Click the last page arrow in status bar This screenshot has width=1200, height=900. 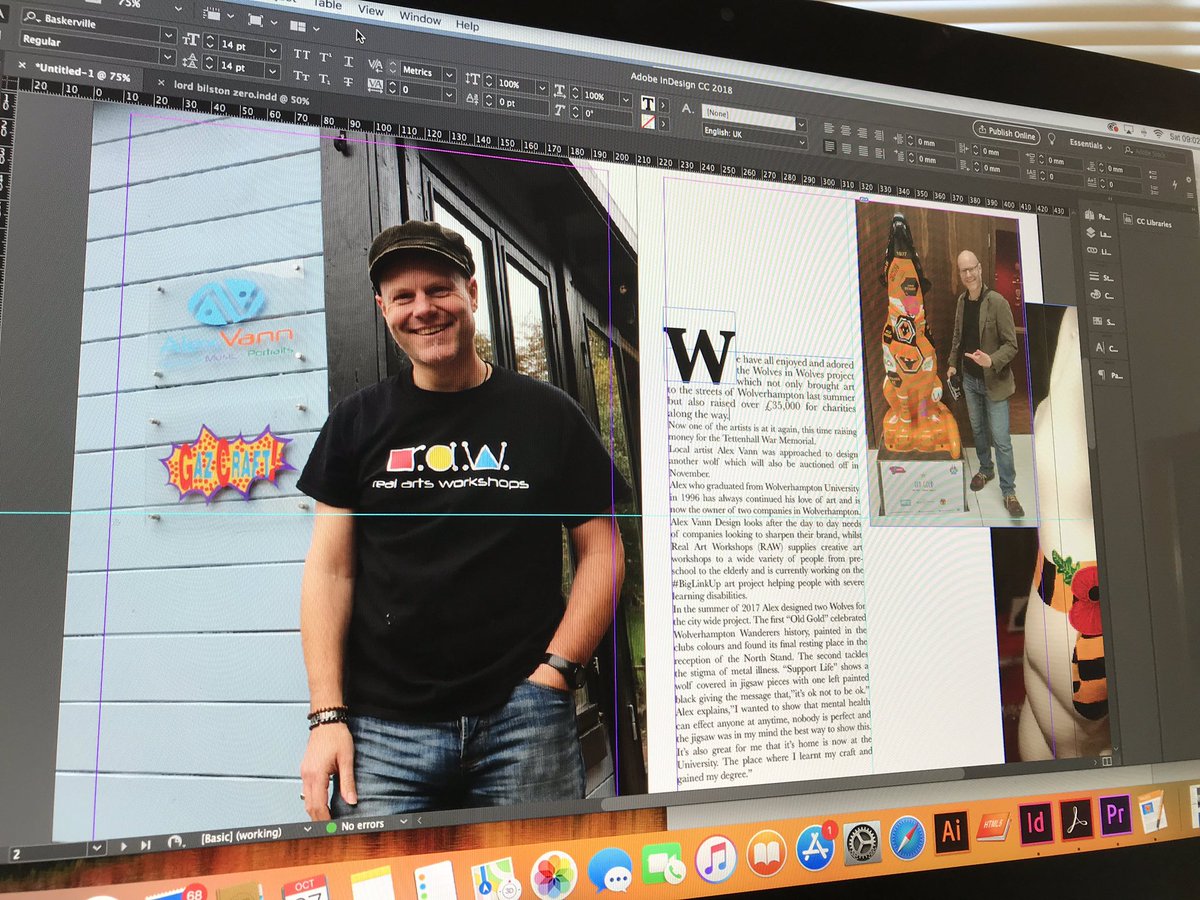point(145,845)
